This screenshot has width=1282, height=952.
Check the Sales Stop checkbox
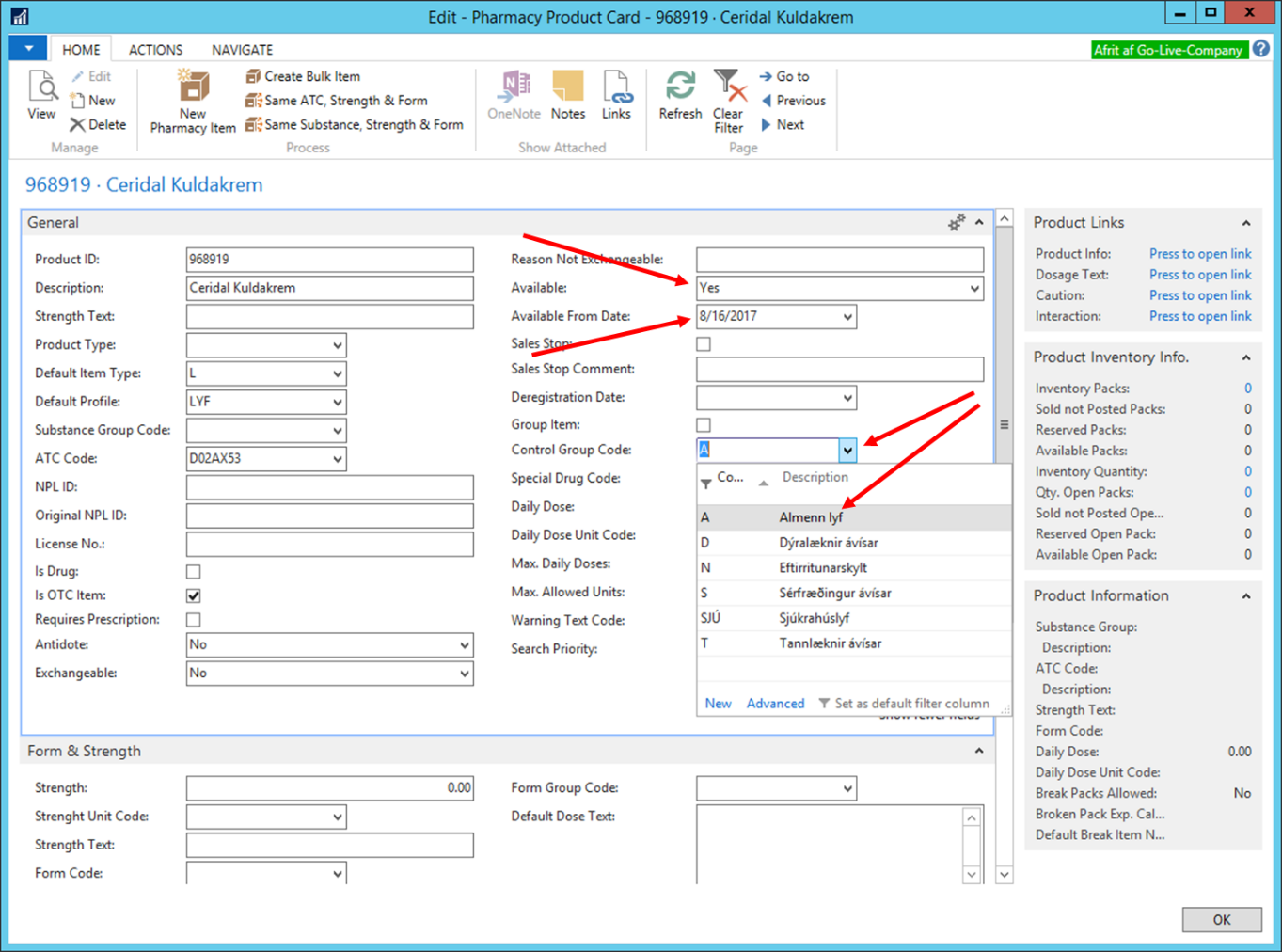click(x=704, y=344)
